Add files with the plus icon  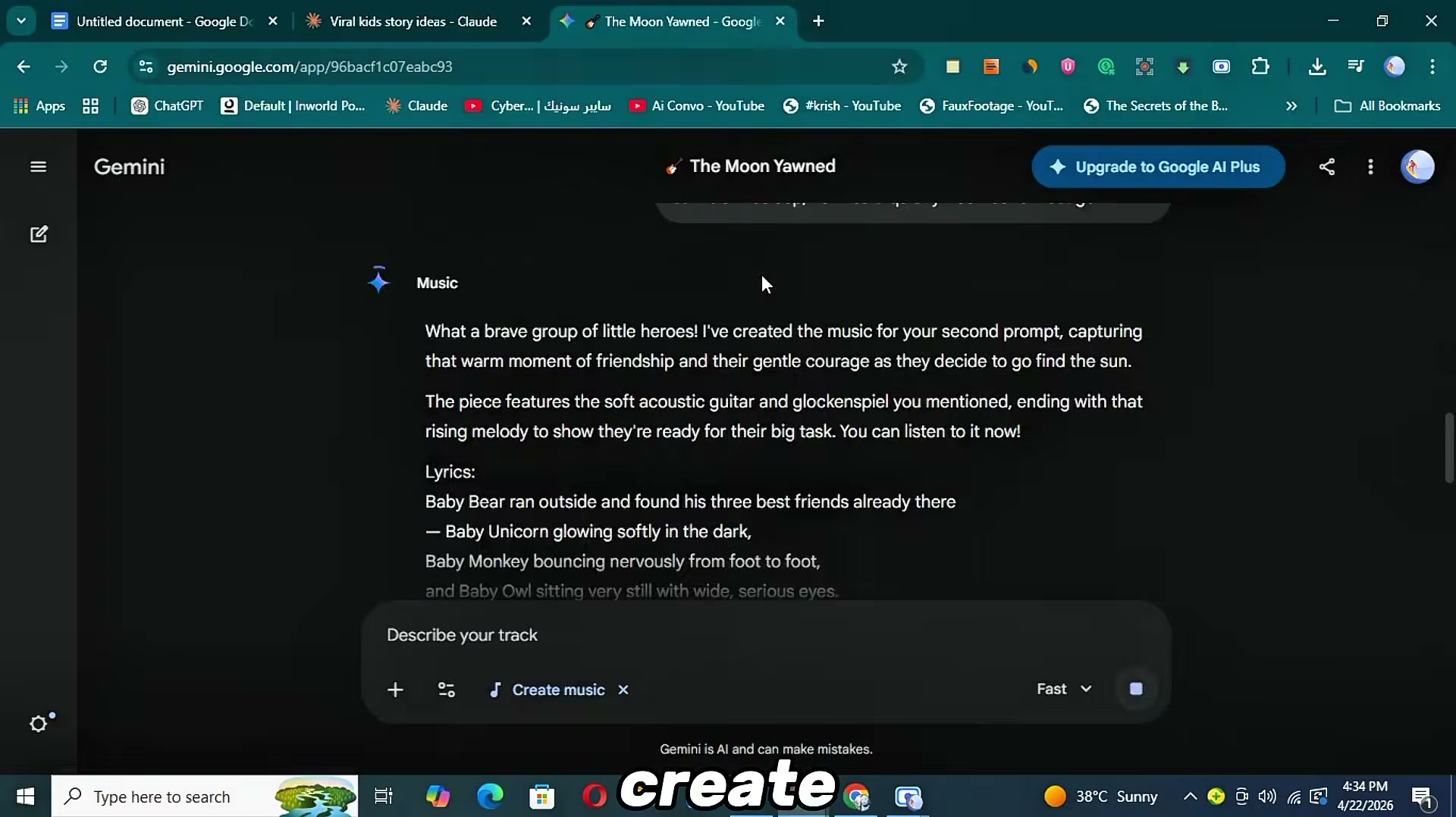395,690
